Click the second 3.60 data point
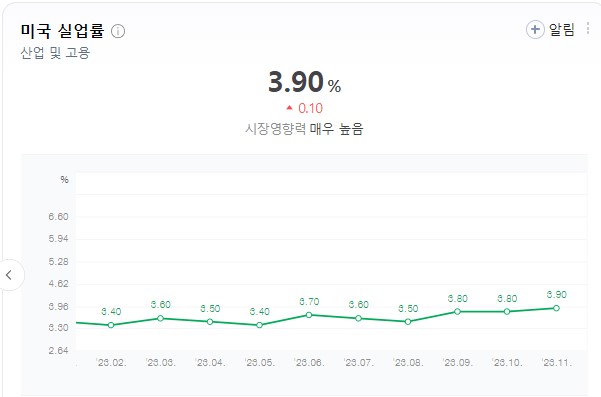This screenshot has height=397, width=601. (x=358, y=318)
